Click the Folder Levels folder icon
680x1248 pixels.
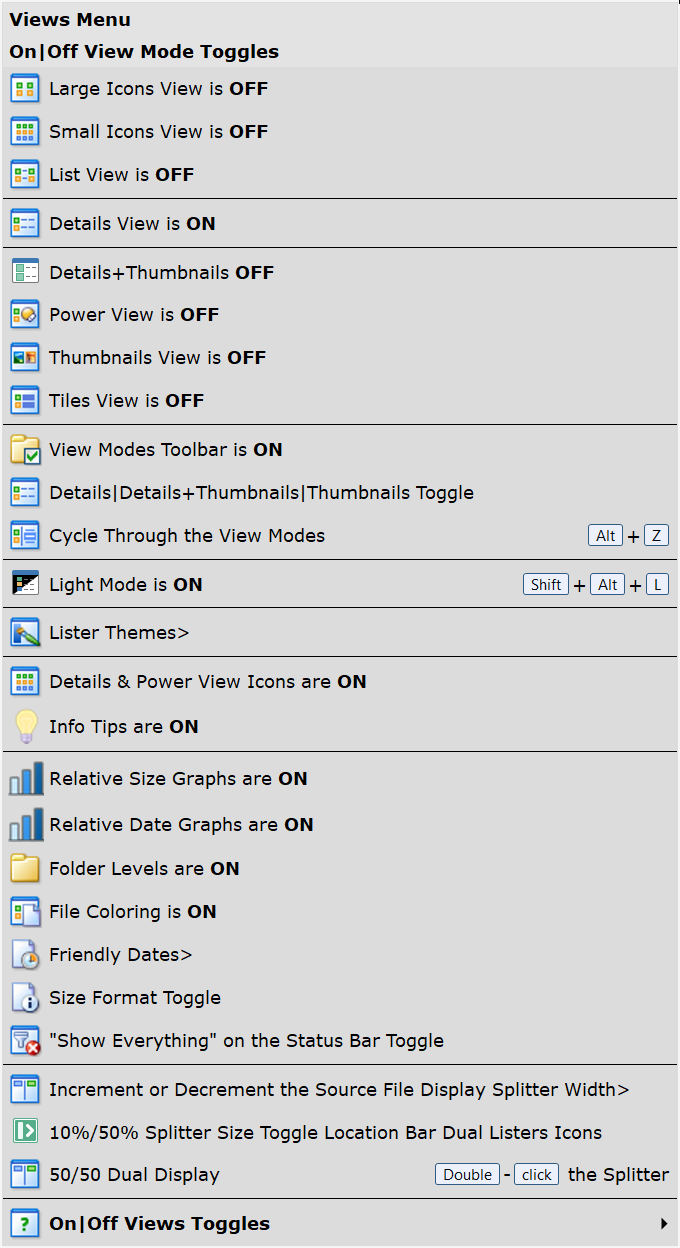pyautogui.click(x=25, y=868)
